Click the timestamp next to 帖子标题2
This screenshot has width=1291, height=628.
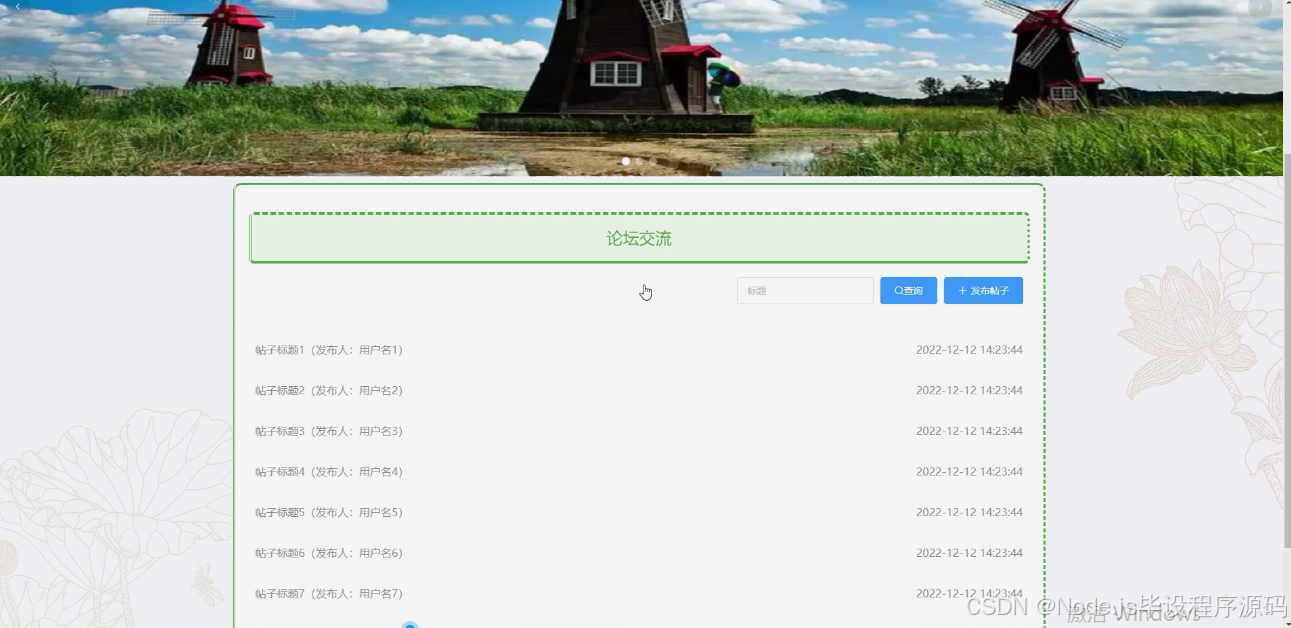[969, 390]
